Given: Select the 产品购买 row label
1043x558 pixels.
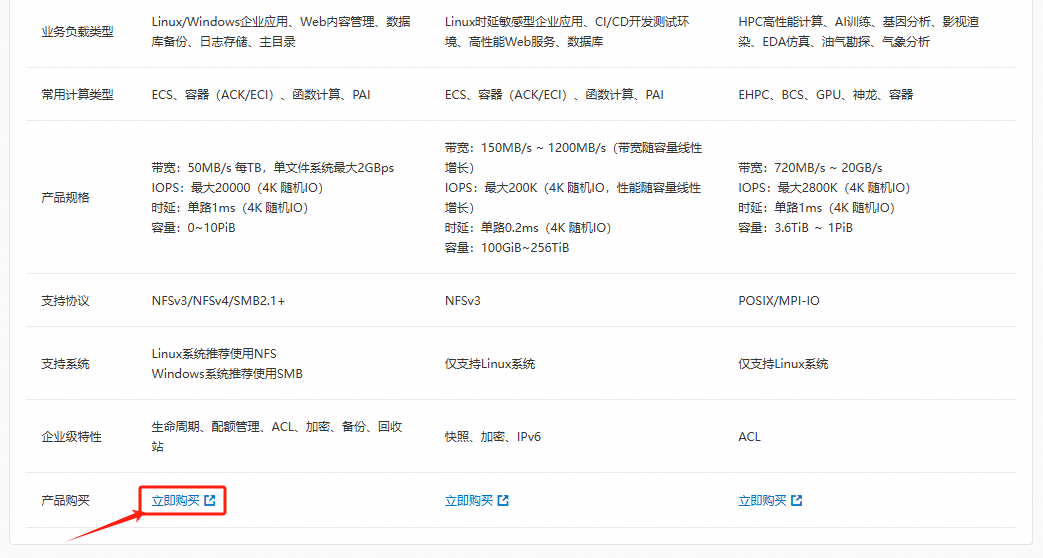Looking at the screenshot, I should (x=65, y=500).
